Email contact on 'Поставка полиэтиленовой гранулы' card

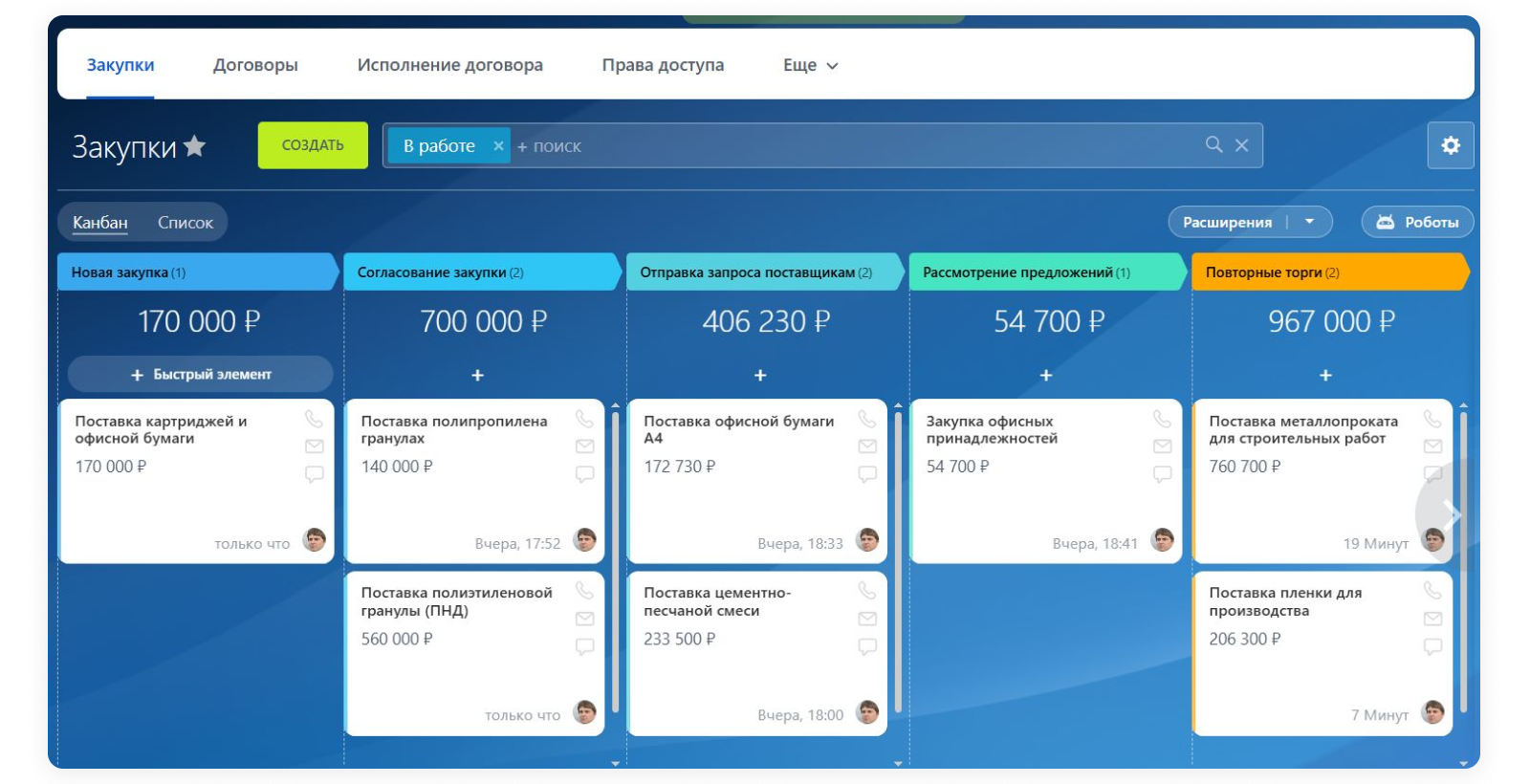click(584, 619)
